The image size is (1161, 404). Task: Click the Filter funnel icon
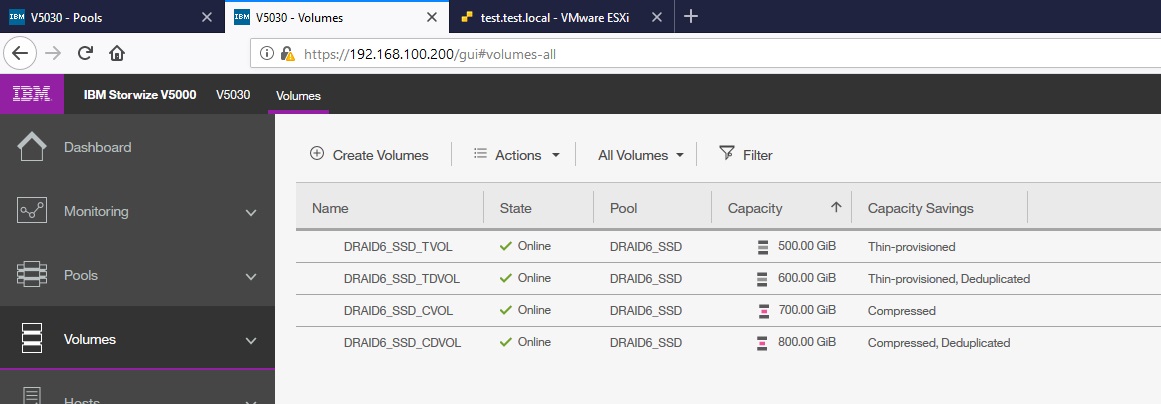(727, 154)
